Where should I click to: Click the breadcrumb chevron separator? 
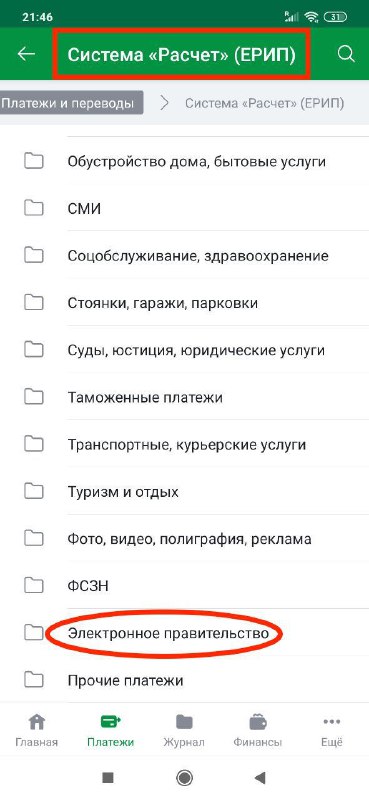(164, 104)
